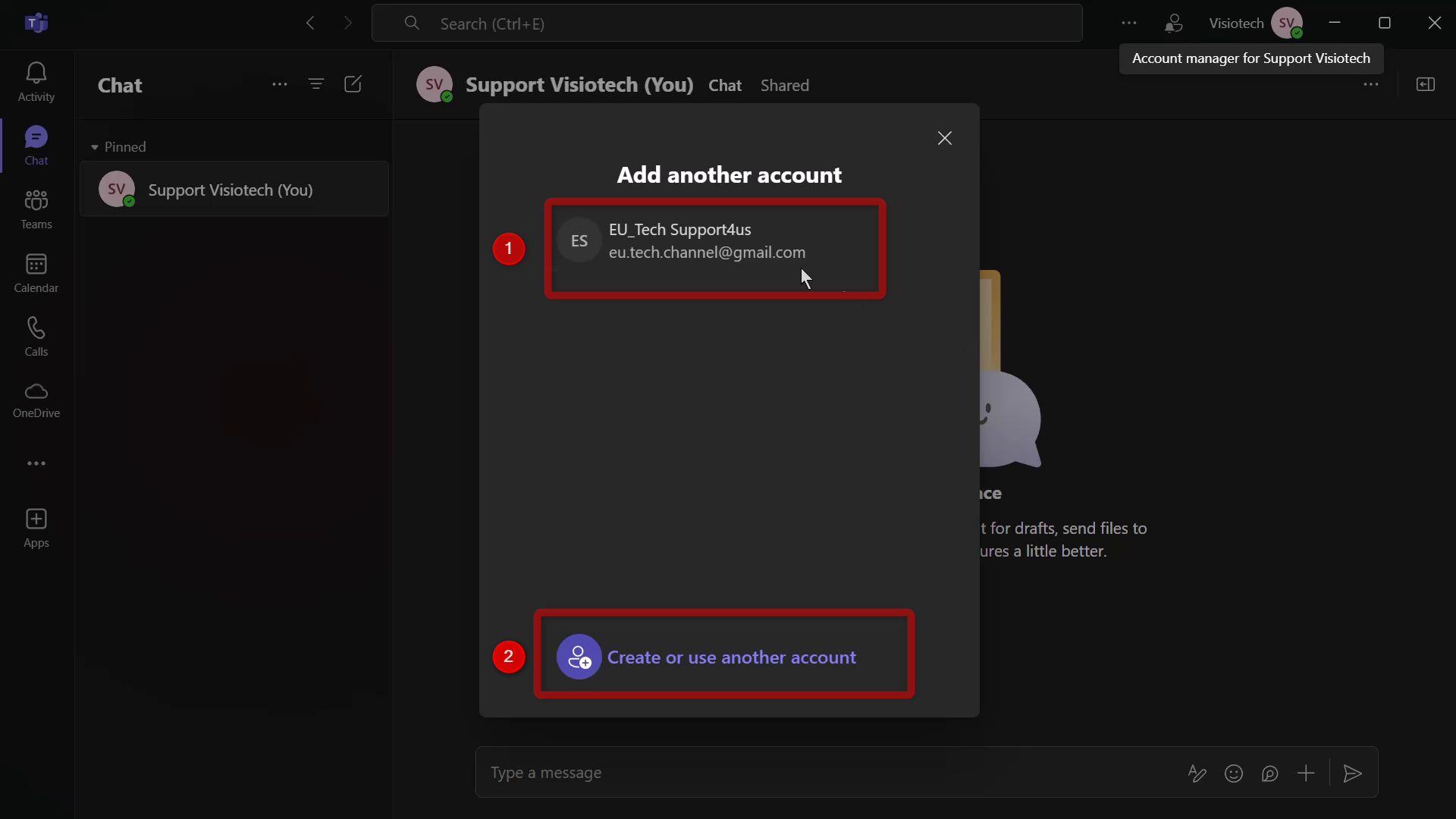Open the chat details side pane
The height and width of the screenshot is (819, 1456).
1426,84
